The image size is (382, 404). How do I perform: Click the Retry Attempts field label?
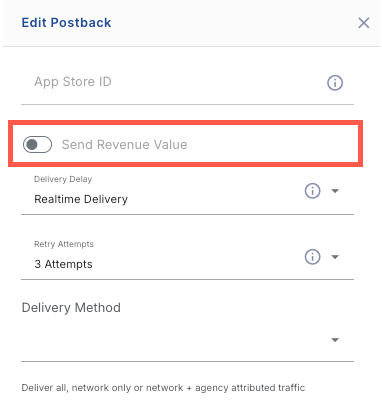click(64, 244)
